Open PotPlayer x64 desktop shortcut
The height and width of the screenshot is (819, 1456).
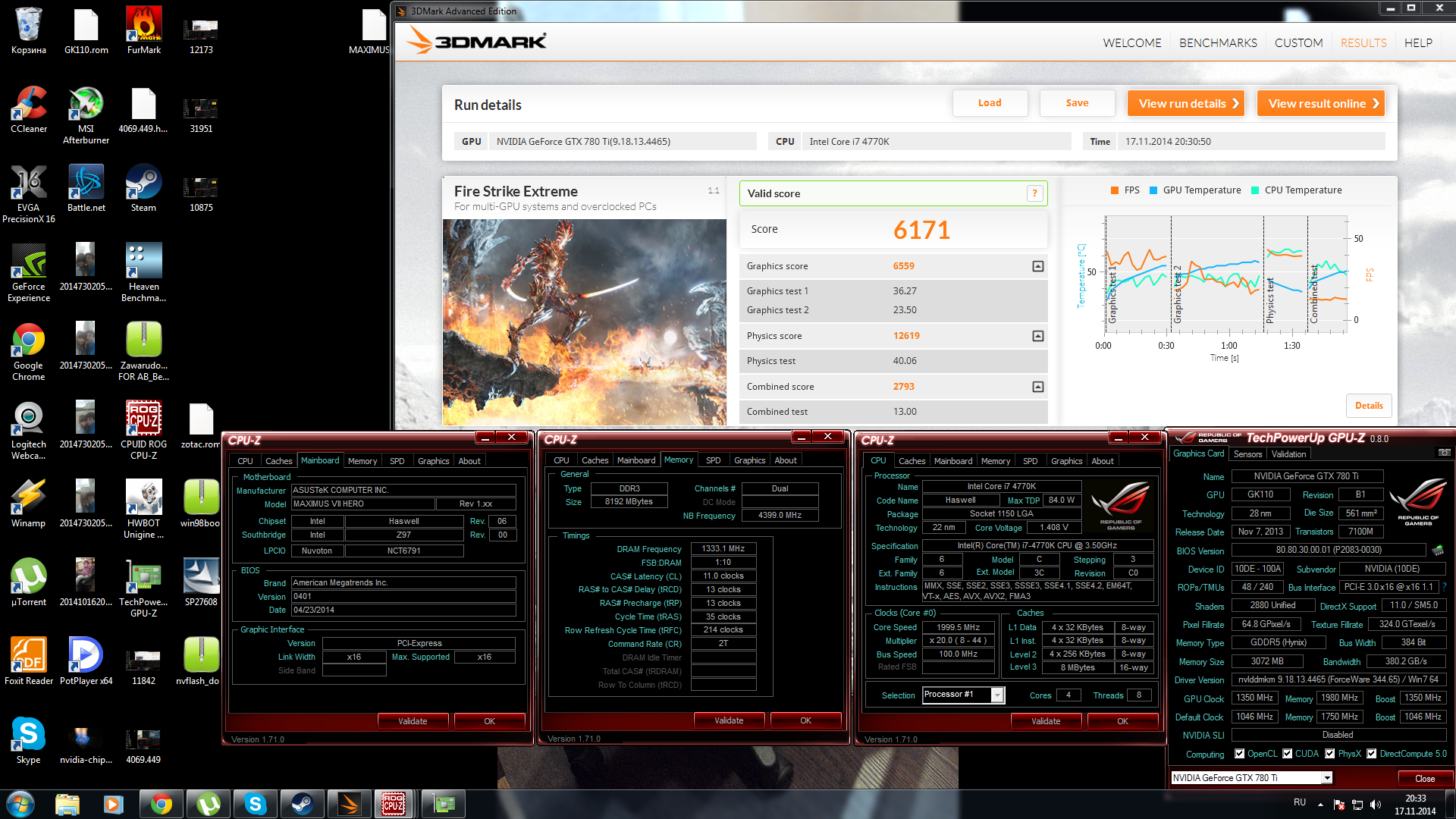point(86,662)
